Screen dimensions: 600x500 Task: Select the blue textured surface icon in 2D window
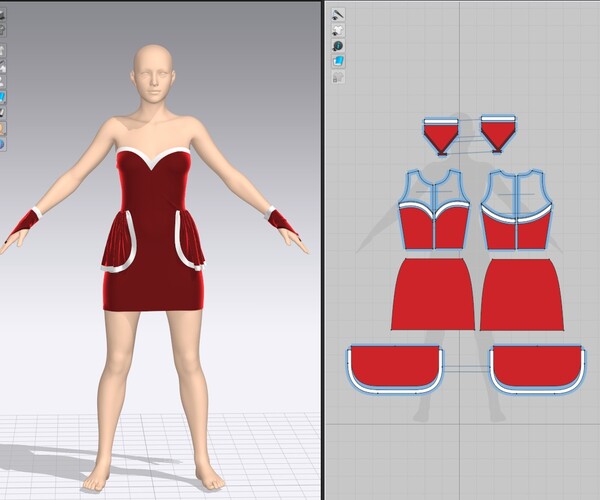(x=338, y=61)
